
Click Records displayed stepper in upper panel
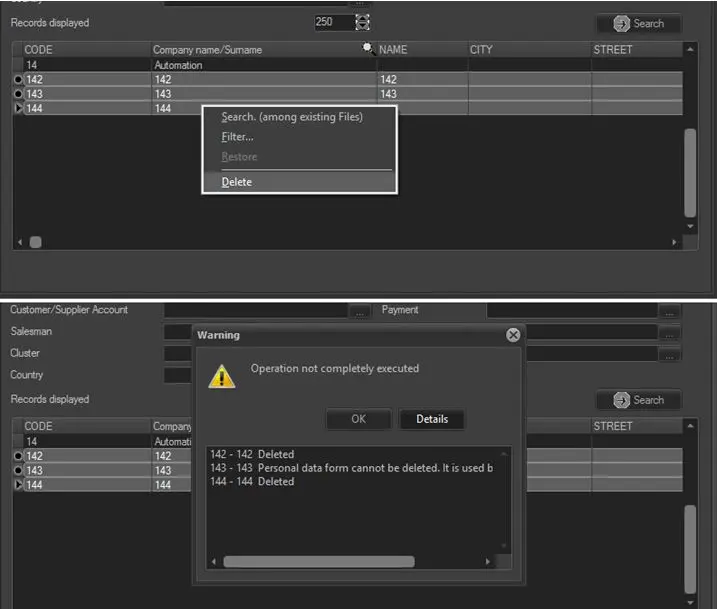point(362,22)
